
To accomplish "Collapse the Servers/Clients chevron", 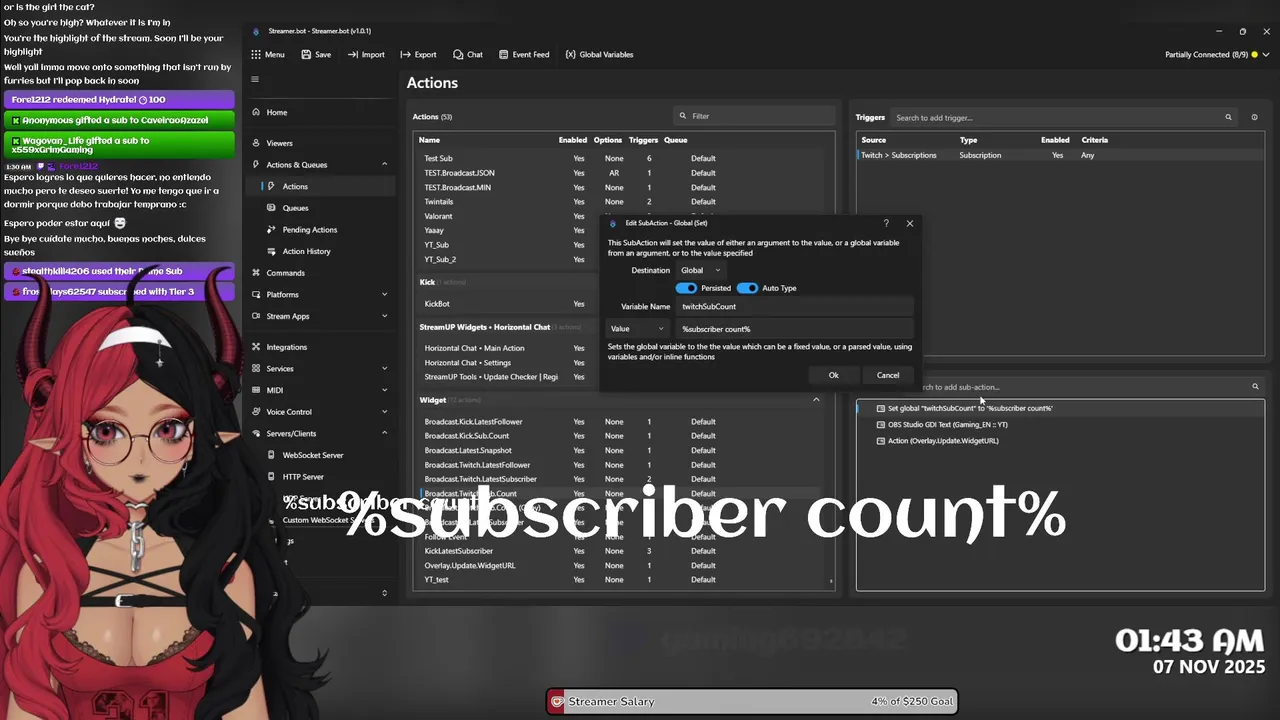I will point(384,433).
